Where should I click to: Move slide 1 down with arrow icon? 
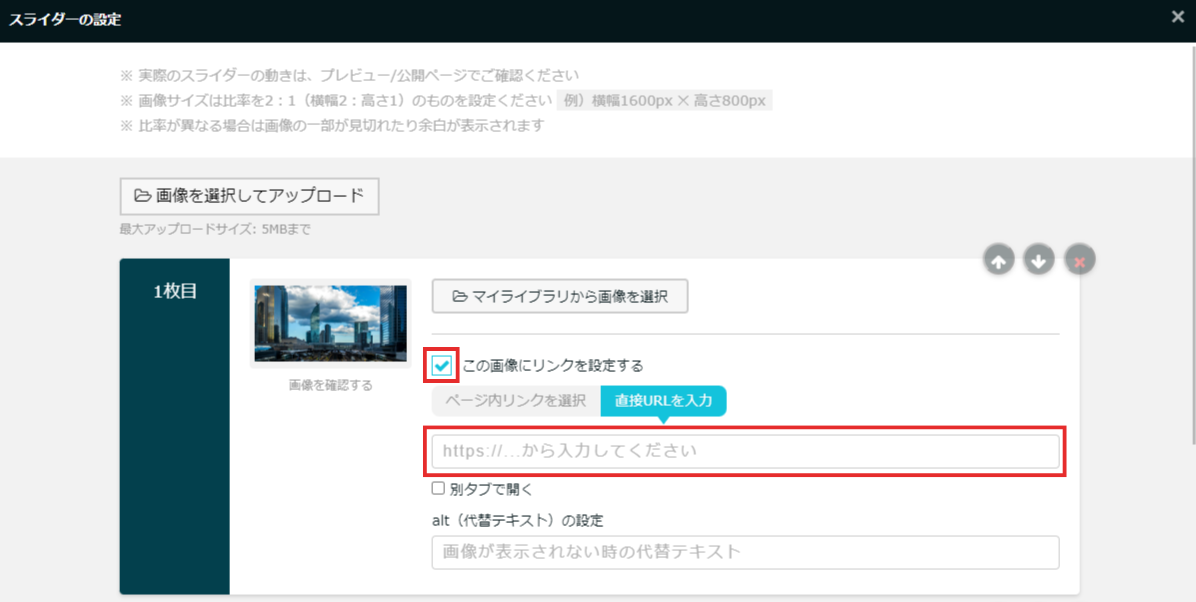(1039, 259)
